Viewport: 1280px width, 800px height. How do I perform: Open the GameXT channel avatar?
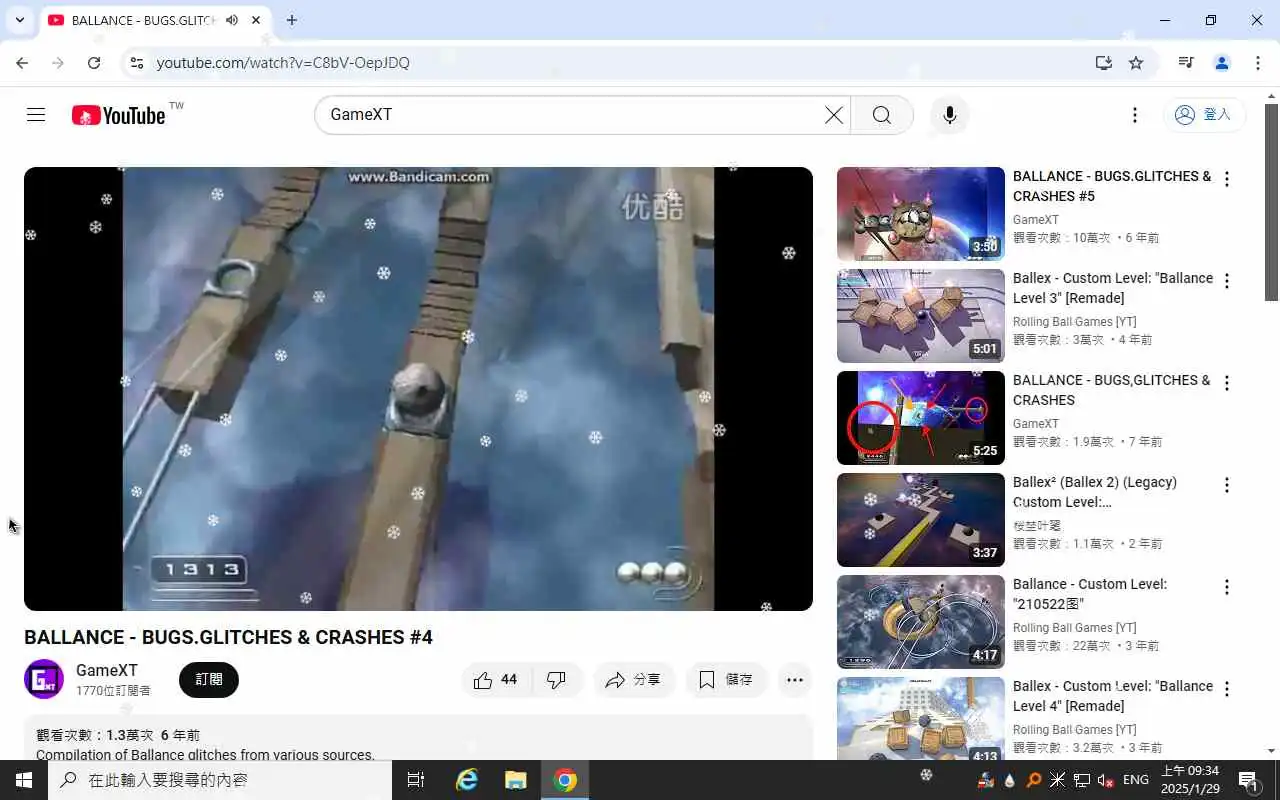[x=44, y=679]
